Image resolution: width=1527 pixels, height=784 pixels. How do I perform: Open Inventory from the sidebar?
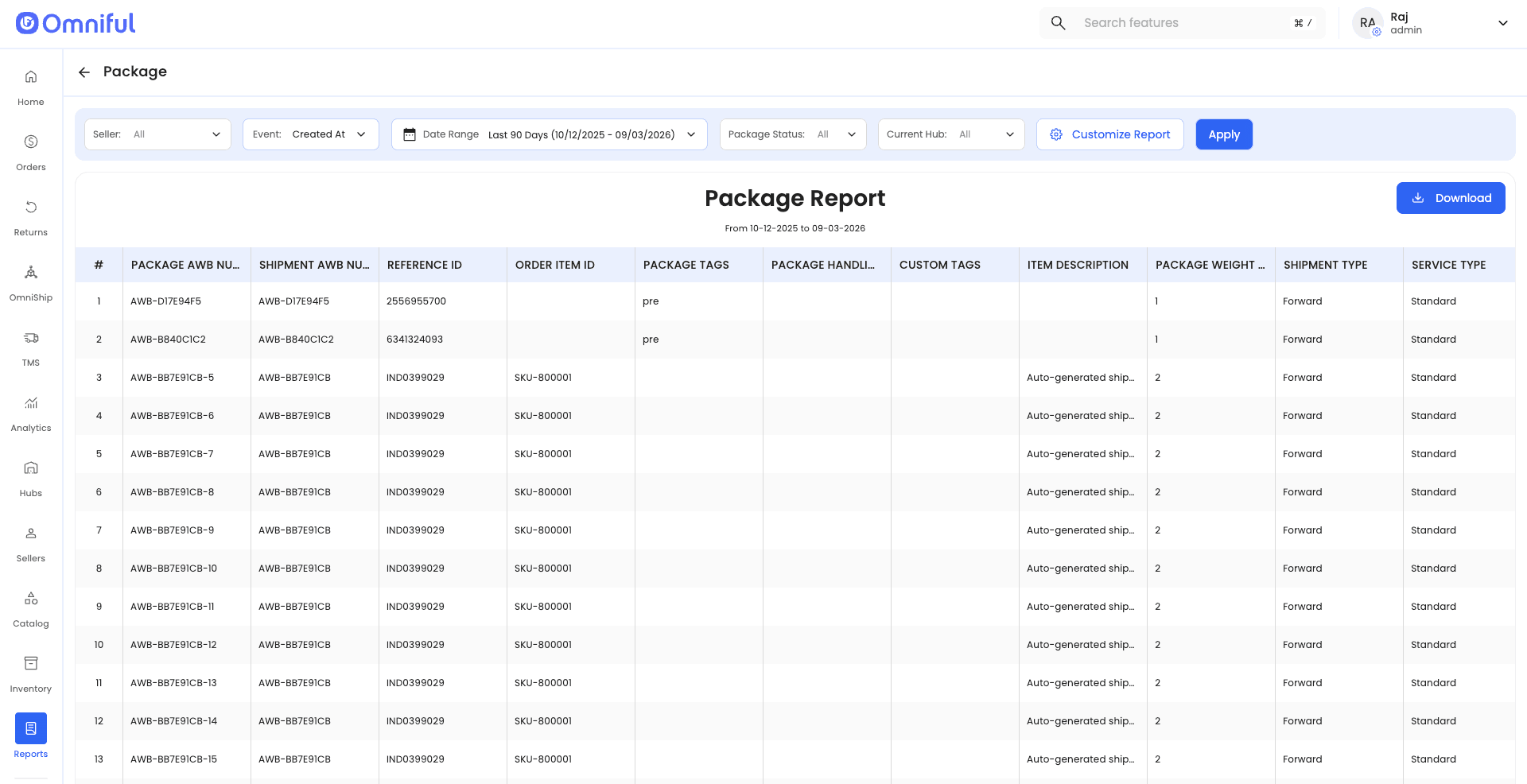click(31, 664)
